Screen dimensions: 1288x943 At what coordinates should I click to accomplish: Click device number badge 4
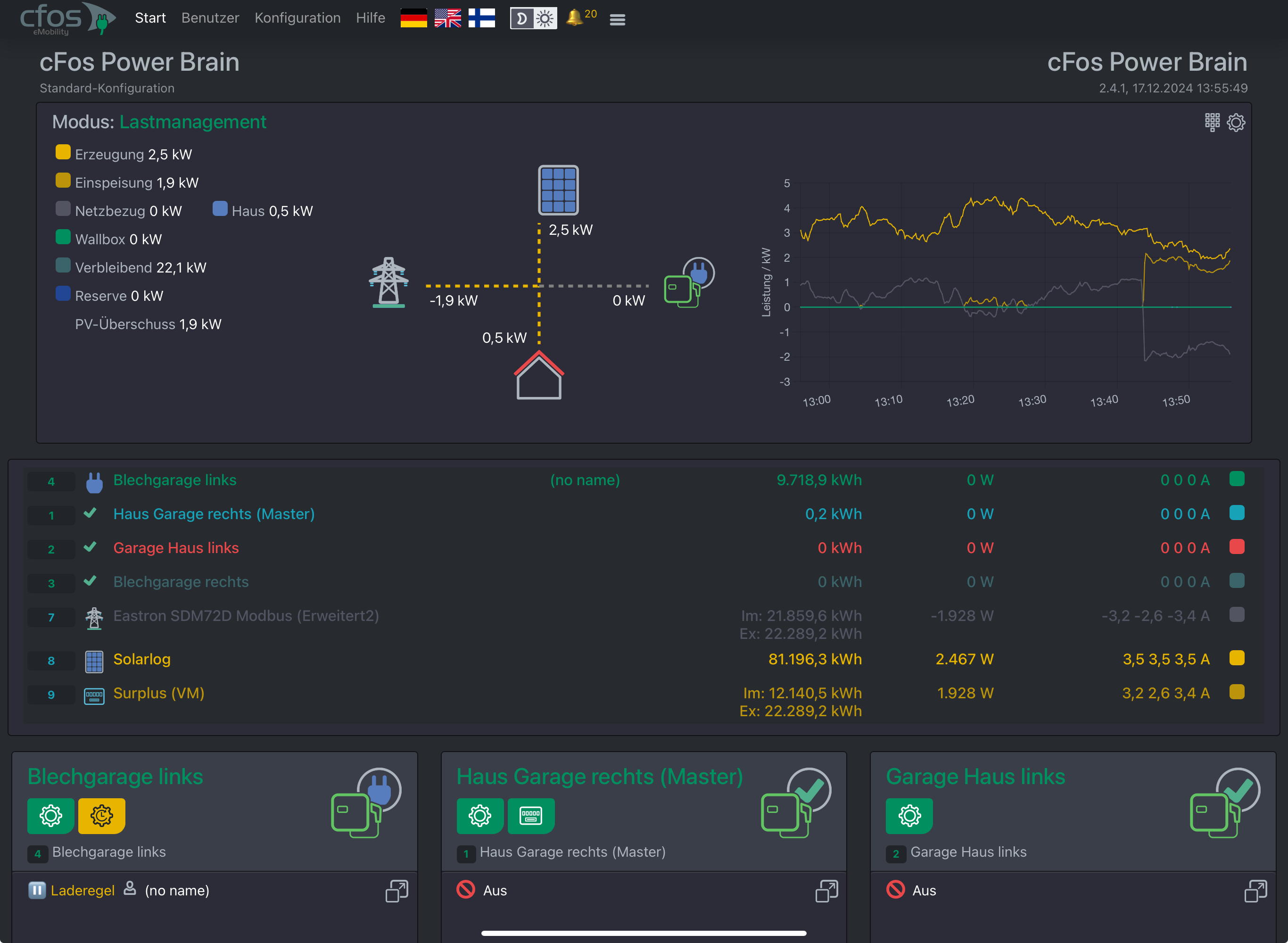(x=51, y=482)
